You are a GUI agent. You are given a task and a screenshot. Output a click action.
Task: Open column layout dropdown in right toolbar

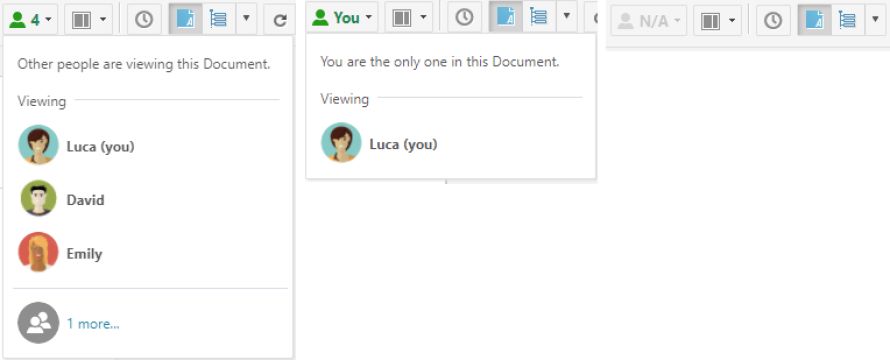717,21
